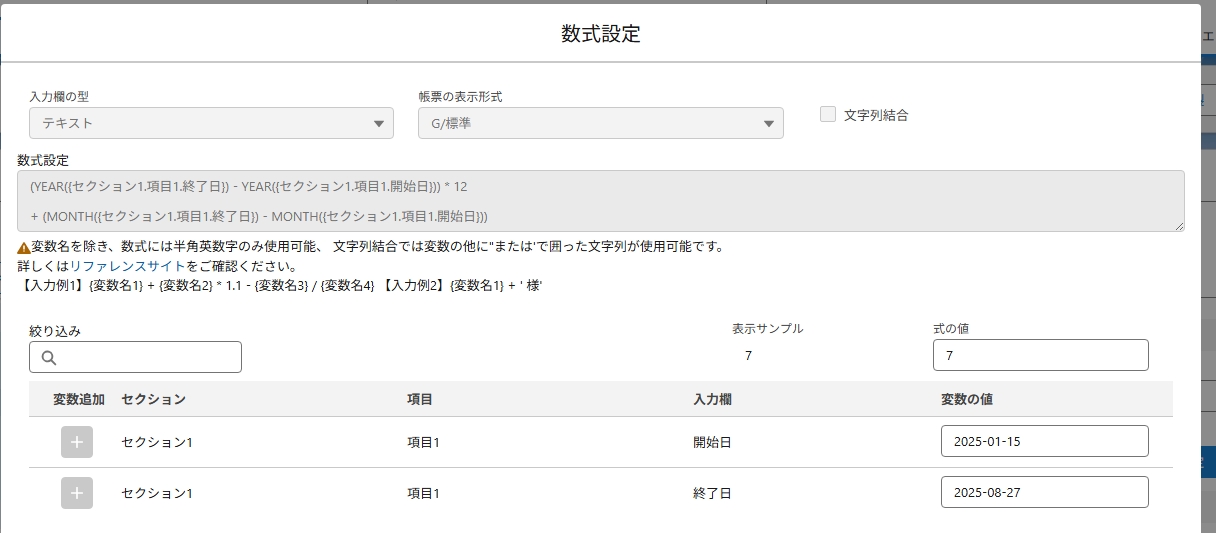Click the セクション column header

(153, 399)
